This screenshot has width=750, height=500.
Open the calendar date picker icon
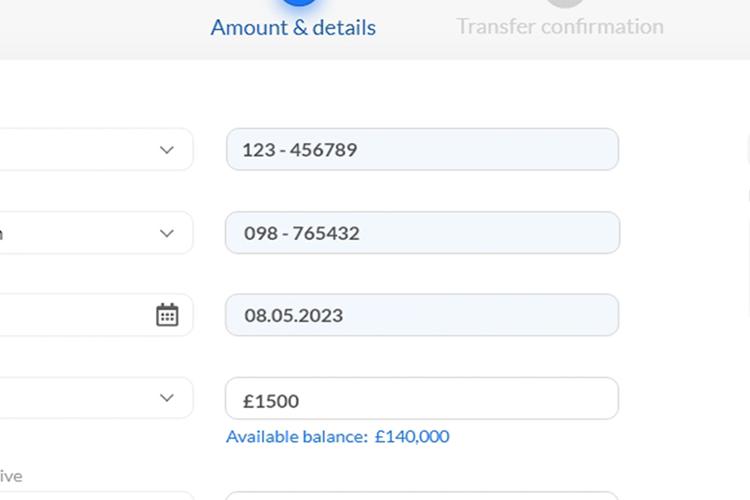click(x=167, y=315)
